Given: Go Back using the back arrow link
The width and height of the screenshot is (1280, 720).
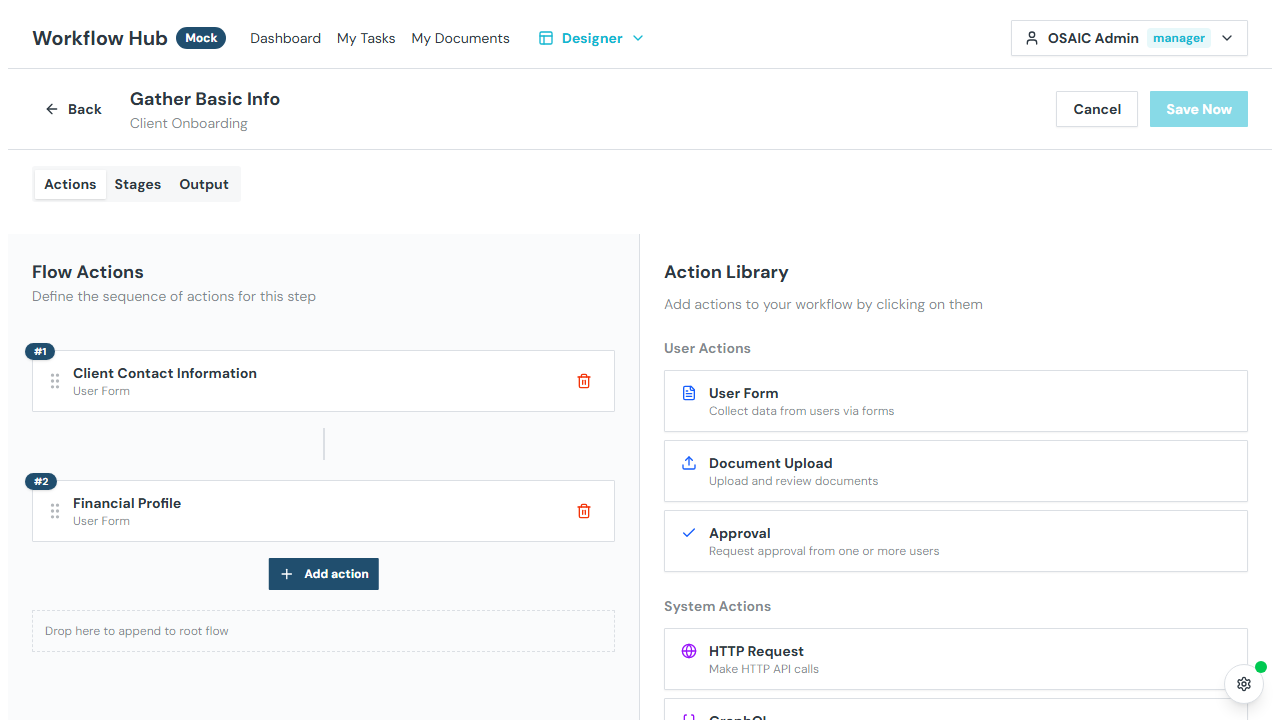Looking at the screenshot, I should coord(73,108).
